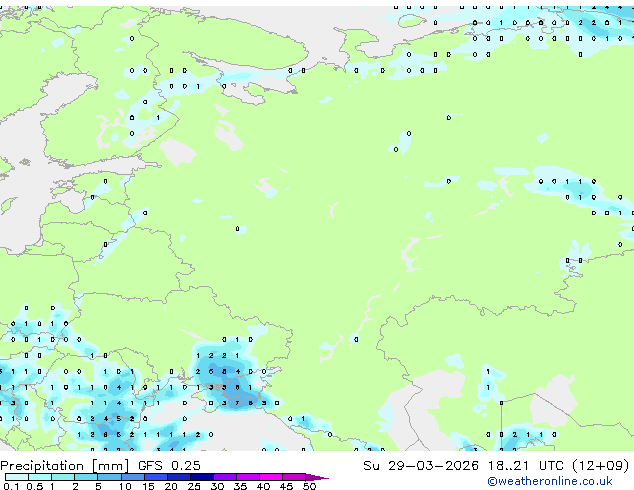
Task: Click the 'Precipitation [mm]' title text
Action: tap(65, 465)
